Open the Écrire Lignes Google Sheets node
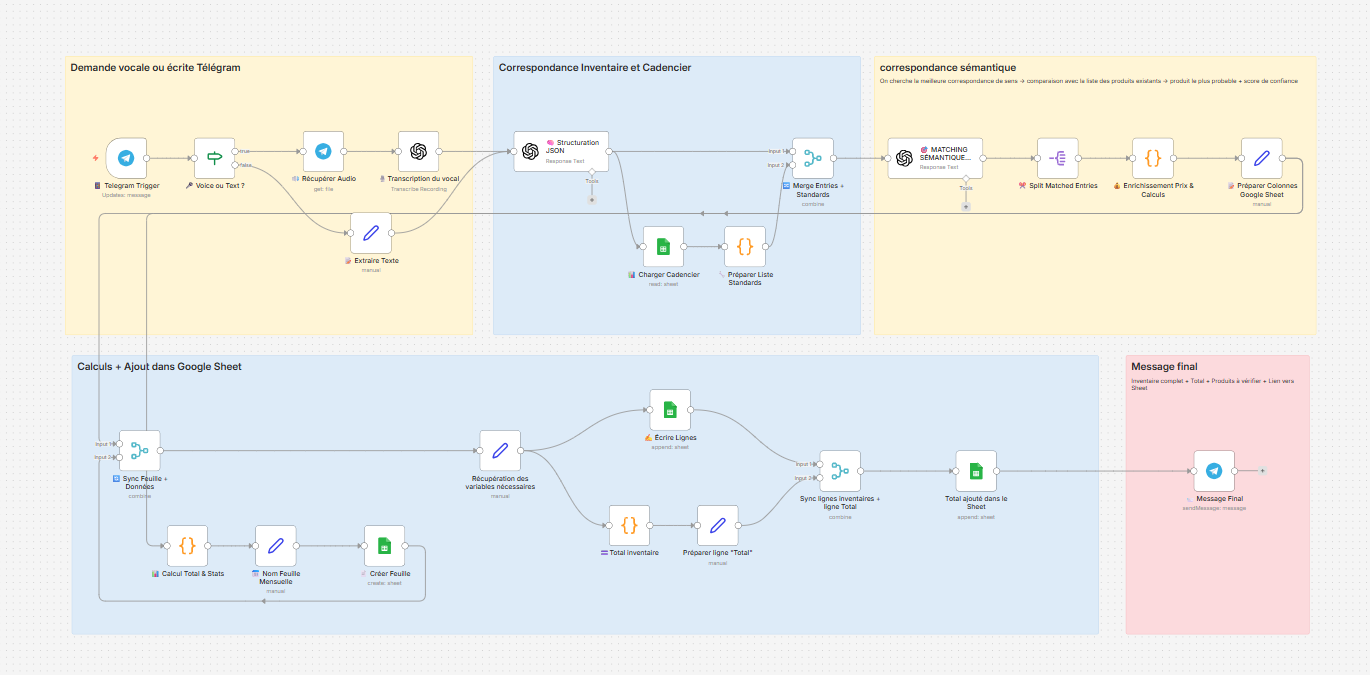 pos(670,410)
